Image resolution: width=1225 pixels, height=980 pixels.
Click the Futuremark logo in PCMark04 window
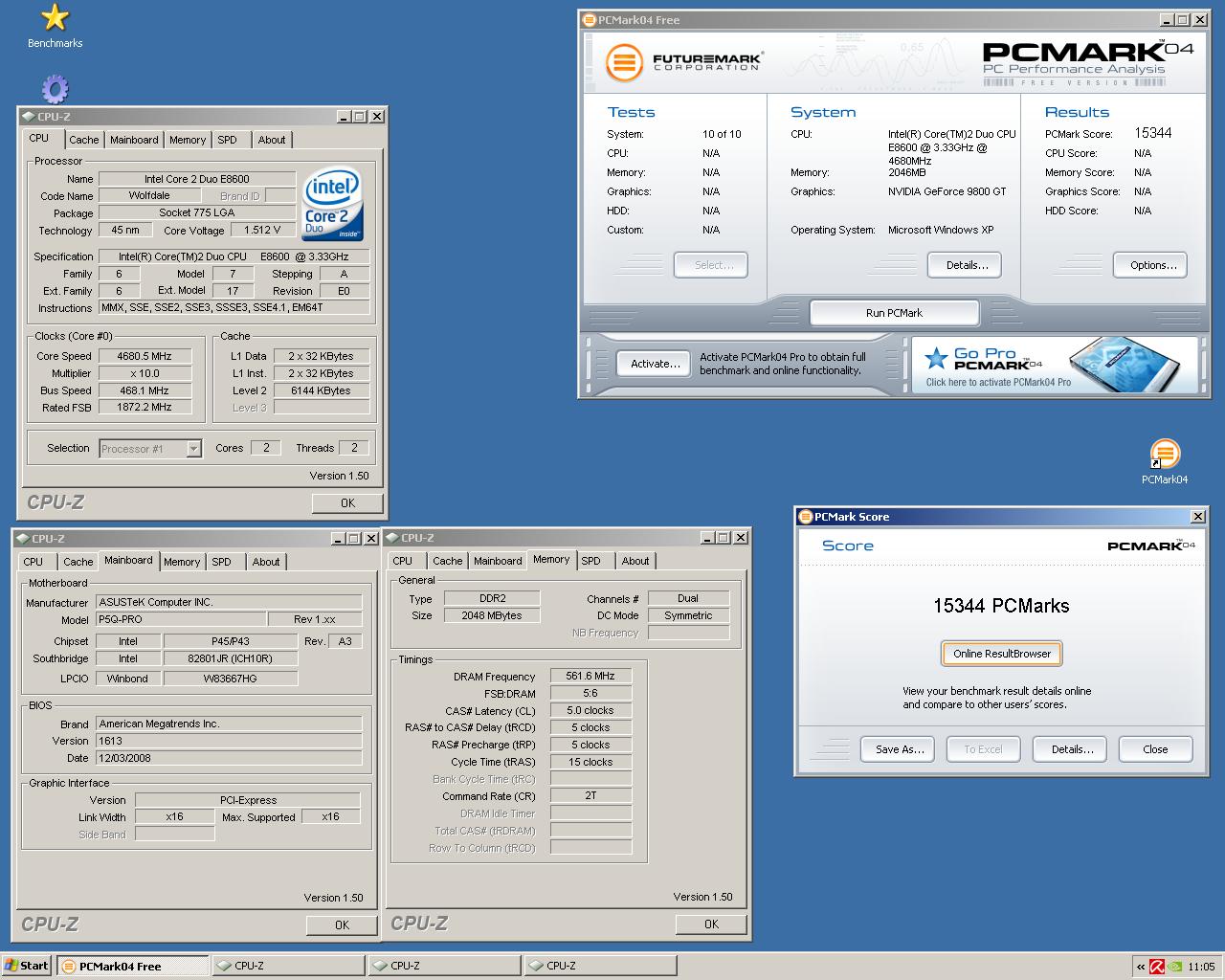[684, 63]
